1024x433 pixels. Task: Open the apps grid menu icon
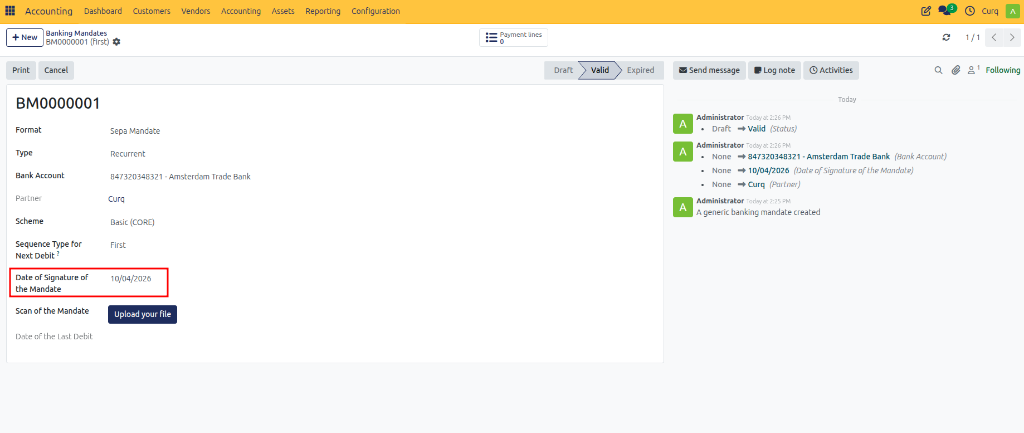[x=10, y=11]
